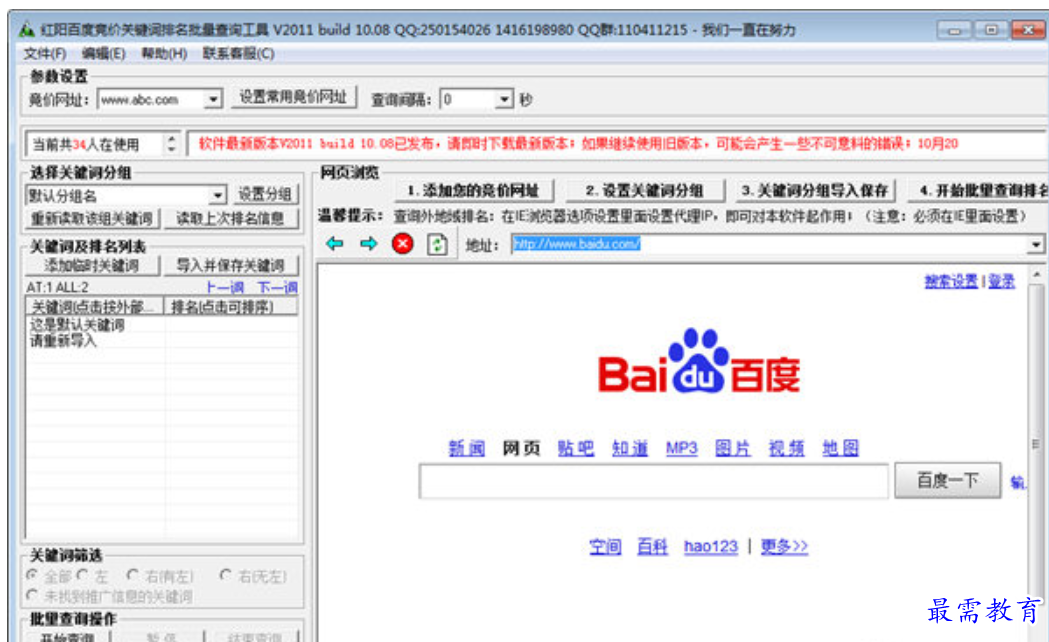Screen dimensions: 1049x642
Task: Expand the 默认分组名 group dropdown
Action: [217, 195]
